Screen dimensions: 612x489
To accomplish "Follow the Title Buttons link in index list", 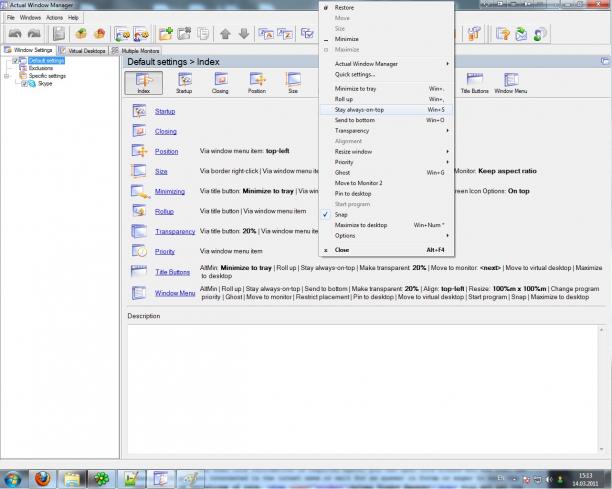I will pos(173,272).
